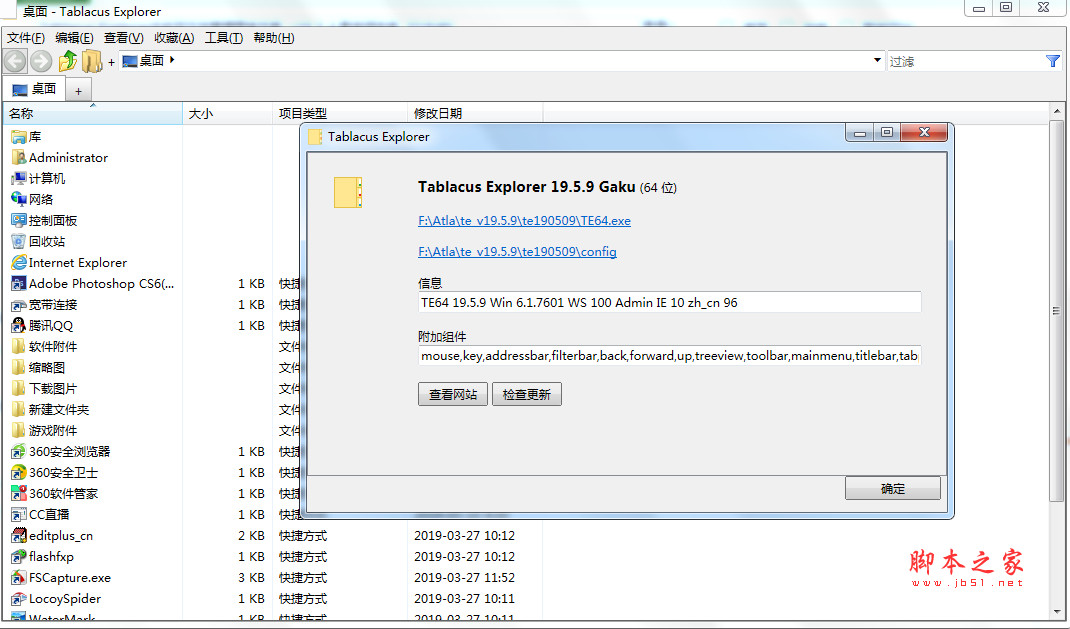Switch to the 桌面 tab
This screenshot has width=1070, height=629.
[x=35, y=89]
